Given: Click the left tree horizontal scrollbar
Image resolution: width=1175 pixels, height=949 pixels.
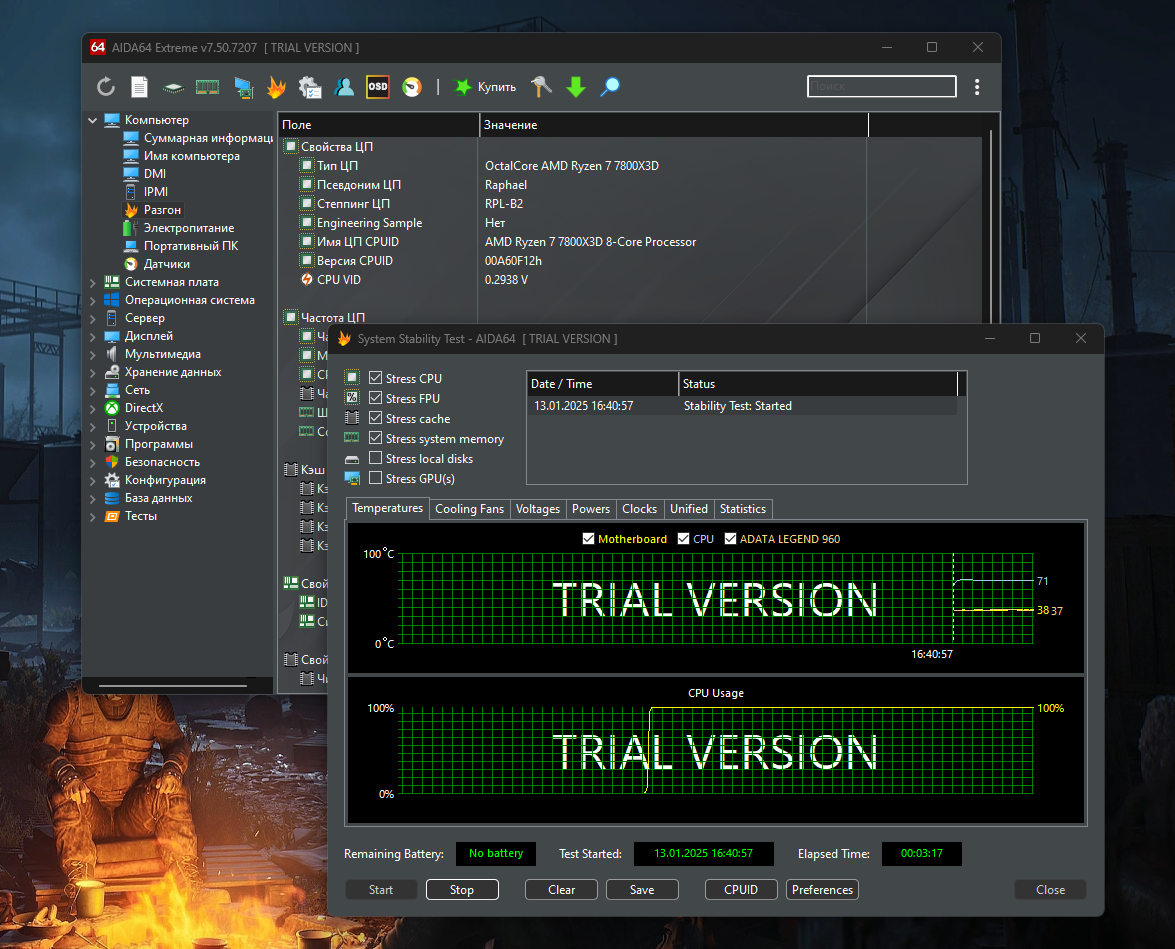Looking at the screenshot, I should 173,685.
